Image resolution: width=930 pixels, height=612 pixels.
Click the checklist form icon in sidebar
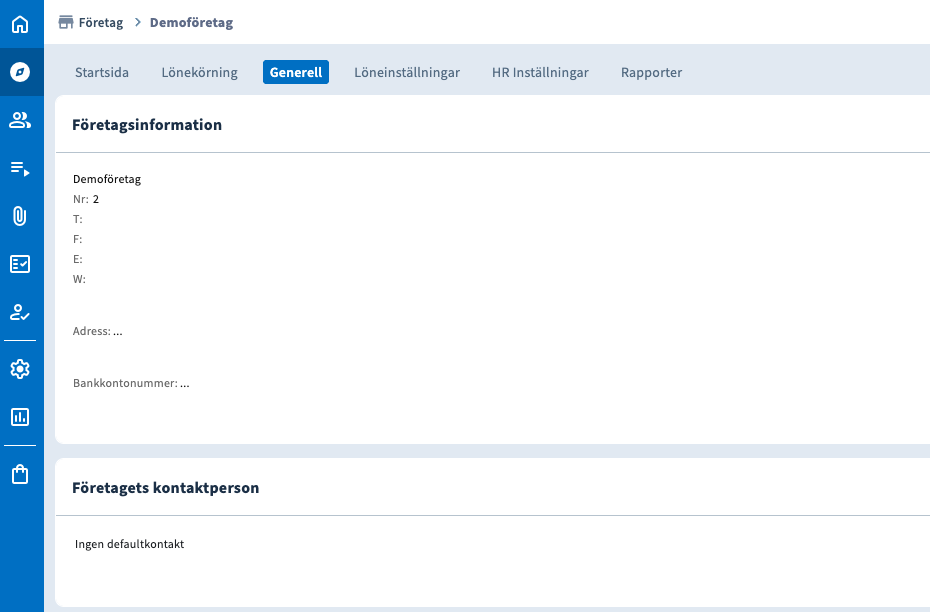tap(20, 264)
